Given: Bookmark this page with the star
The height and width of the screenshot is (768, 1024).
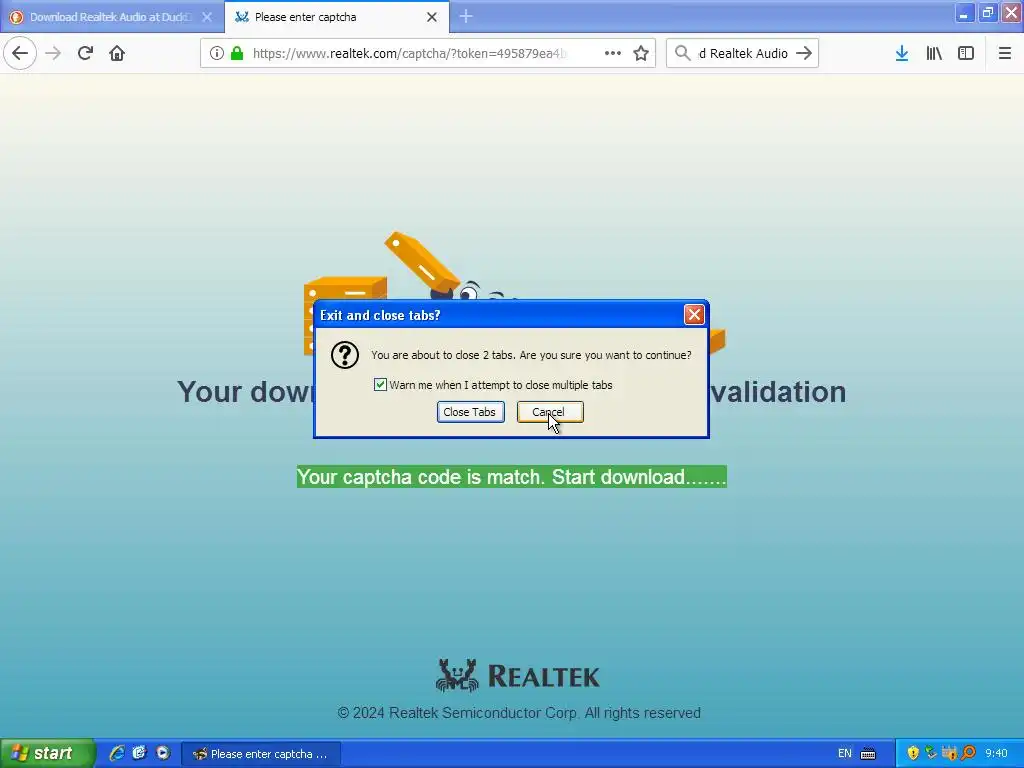Looking at the screenshot, I should point(641,53).
